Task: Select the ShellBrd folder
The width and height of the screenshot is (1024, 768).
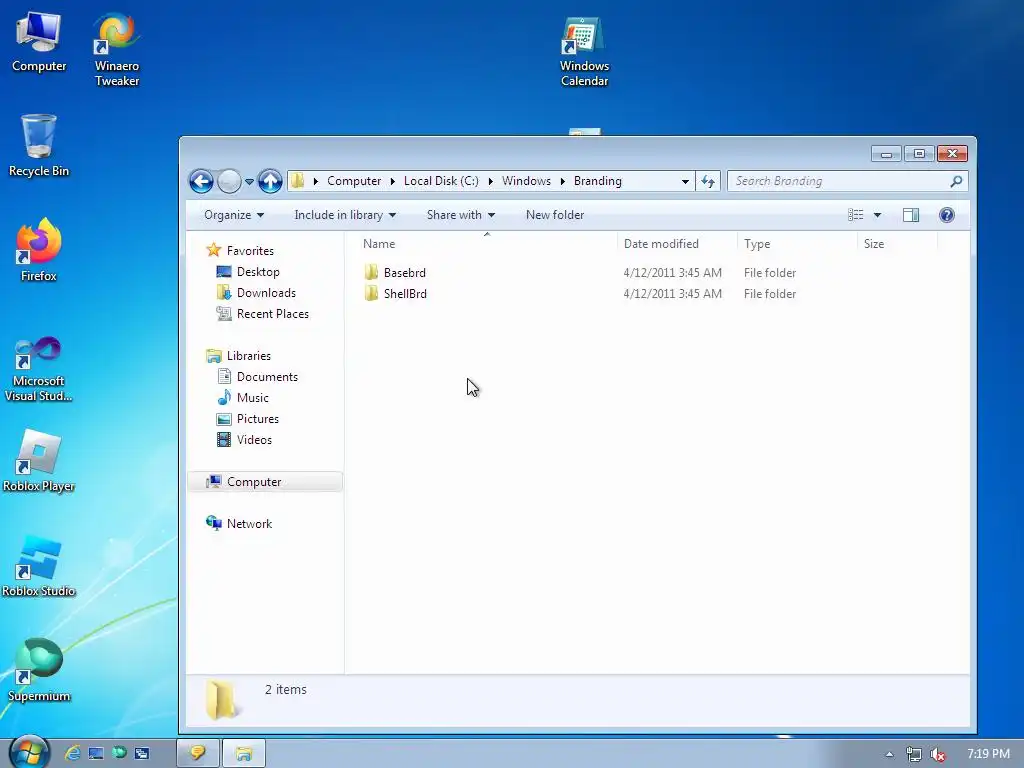Action: (x=395, y=293)
